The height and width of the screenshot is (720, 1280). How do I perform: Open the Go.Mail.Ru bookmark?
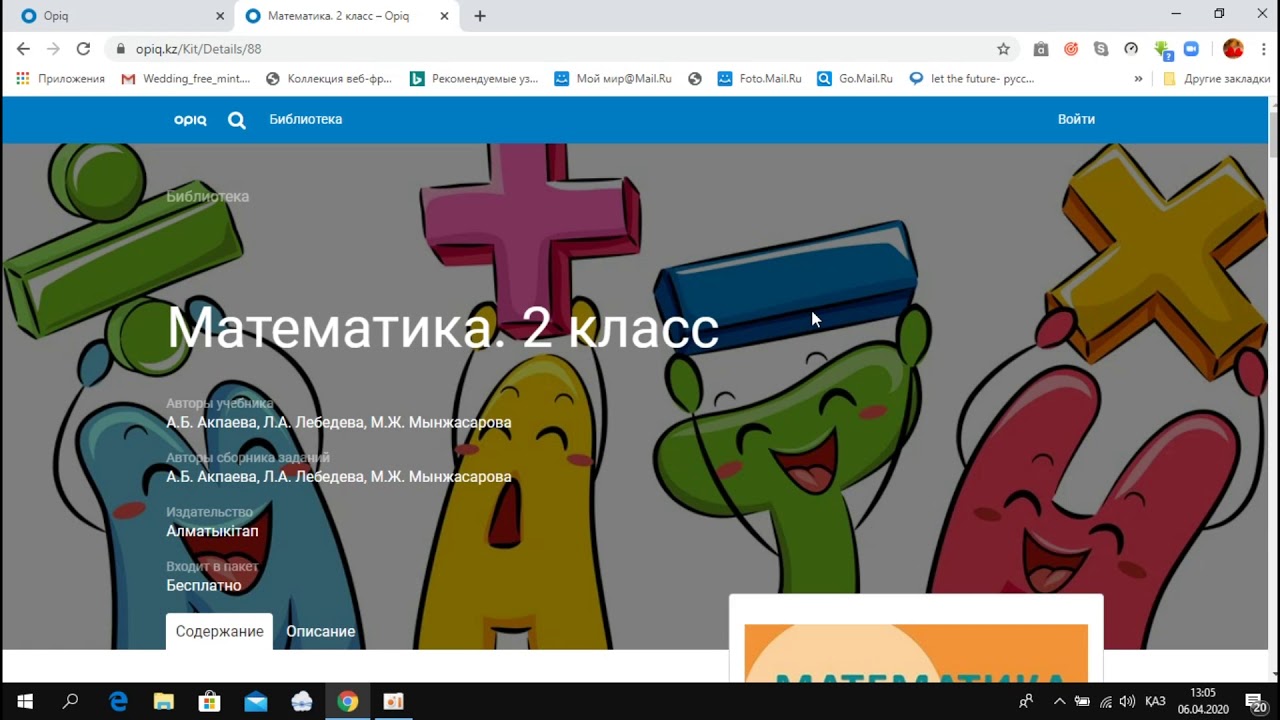pos(855,78)
